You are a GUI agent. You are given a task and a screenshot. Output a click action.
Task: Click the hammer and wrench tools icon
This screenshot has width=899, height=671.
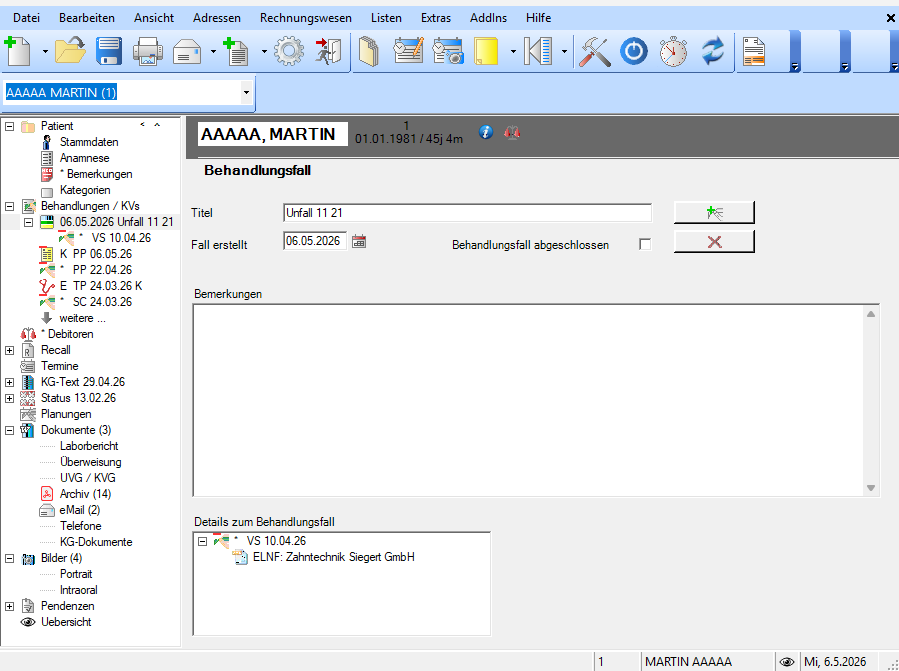point(595,51)
